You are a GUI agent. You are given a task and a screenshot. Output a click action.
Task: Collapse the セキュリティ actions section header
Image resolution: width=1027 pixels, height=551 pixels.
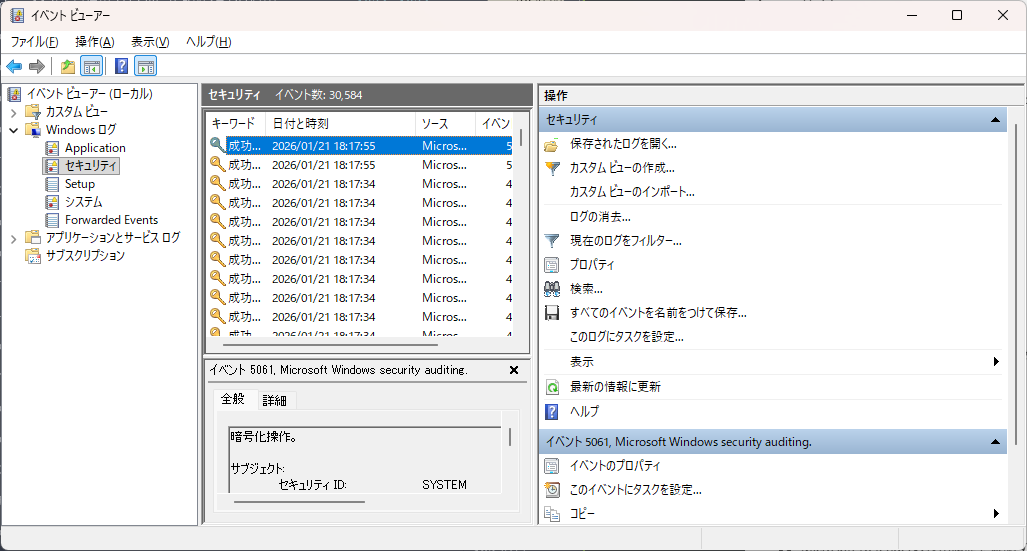tap(995, 120)
